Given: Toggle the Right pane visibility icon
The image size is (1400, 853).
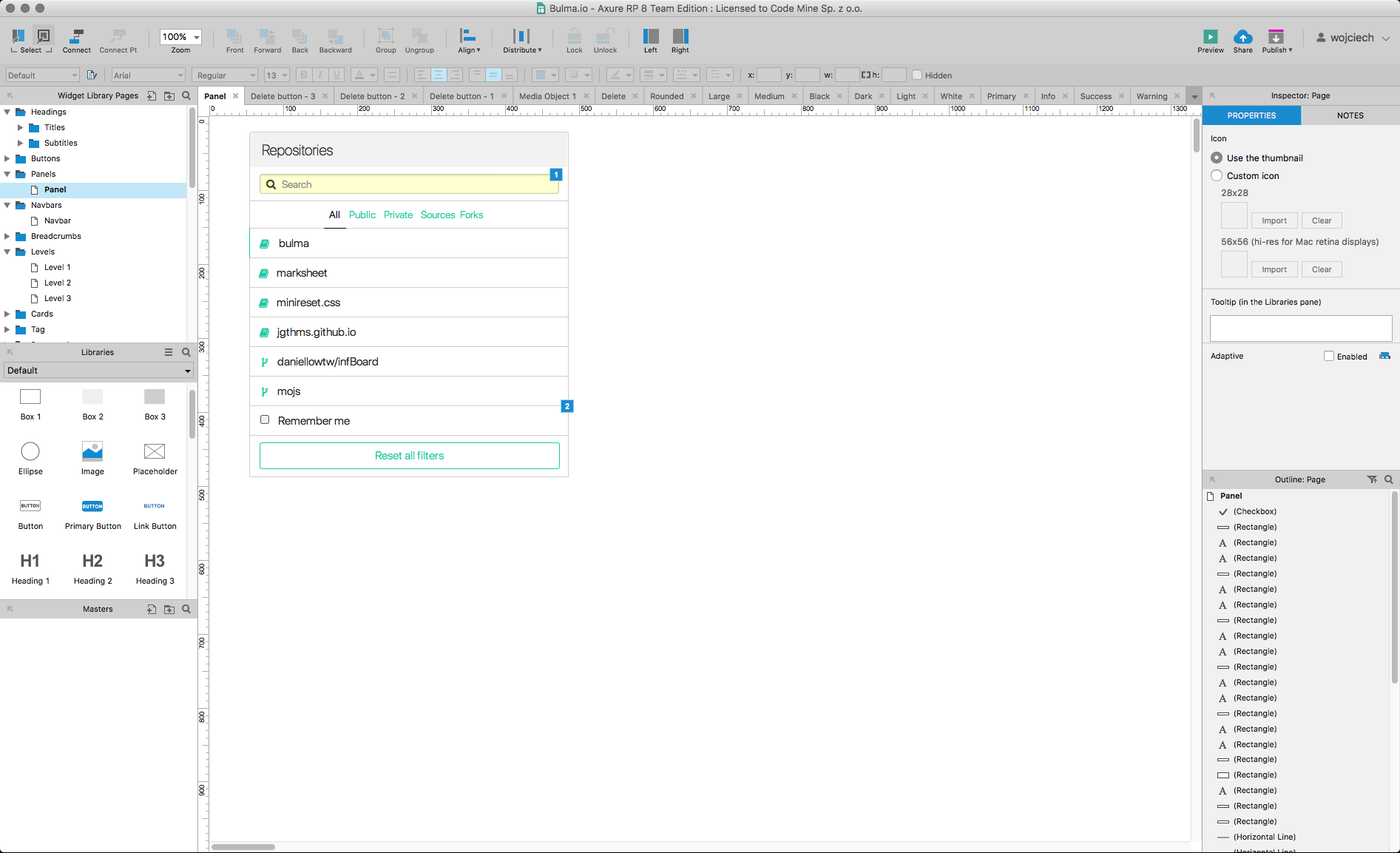Looking at the screenshot, I should pyautogui.click(x=680, y=36).
